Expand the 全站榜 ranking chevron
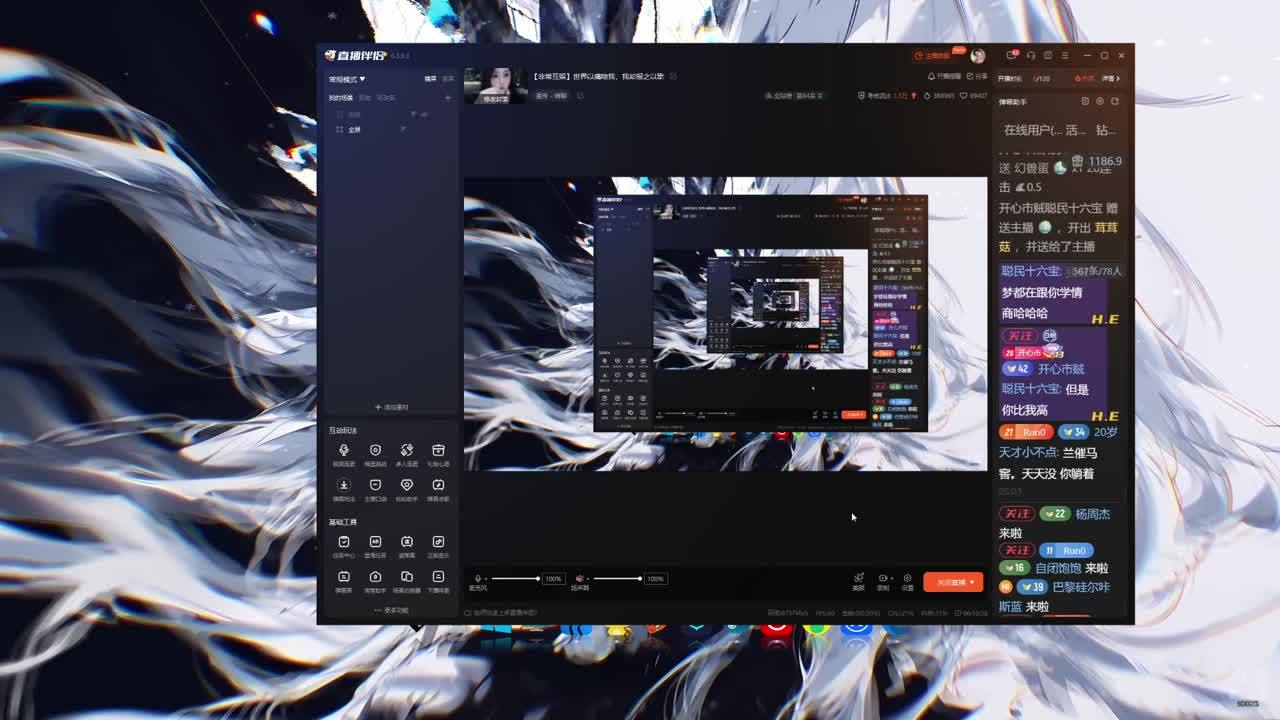The height and width of the screenshot is (720, 1280). pyautogui.click(x=820, y=96)
